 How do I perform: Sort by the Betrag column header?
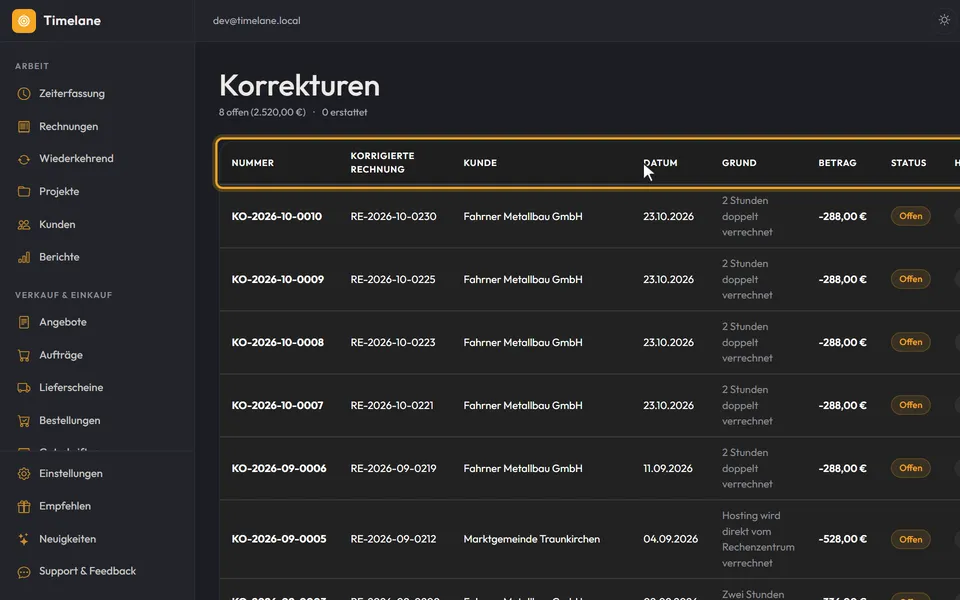(x=837, y=163)
